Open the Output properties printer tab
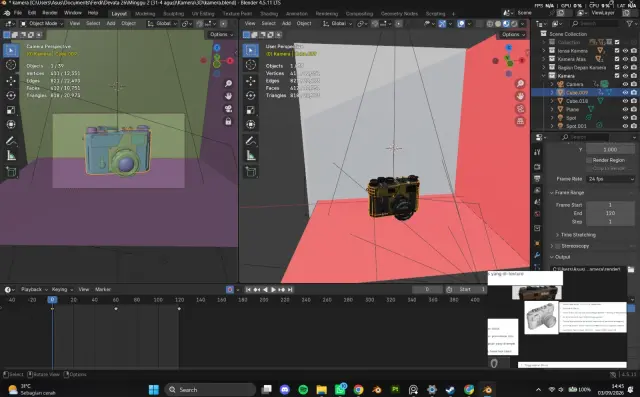Image resolution: width=640 pixels, height=397 pixels. coord(537,179)
